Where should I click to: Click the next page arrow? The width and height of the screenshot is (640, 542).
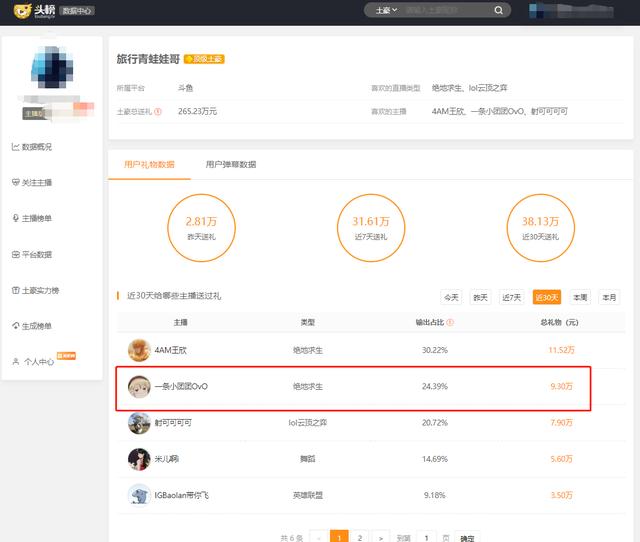[x=380, y=538]
